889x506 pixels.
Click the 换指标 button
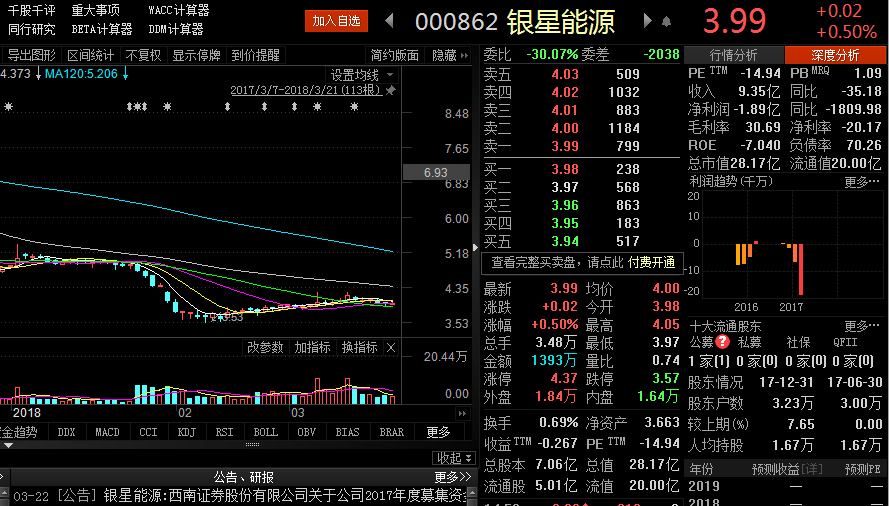tap(359, 348)
